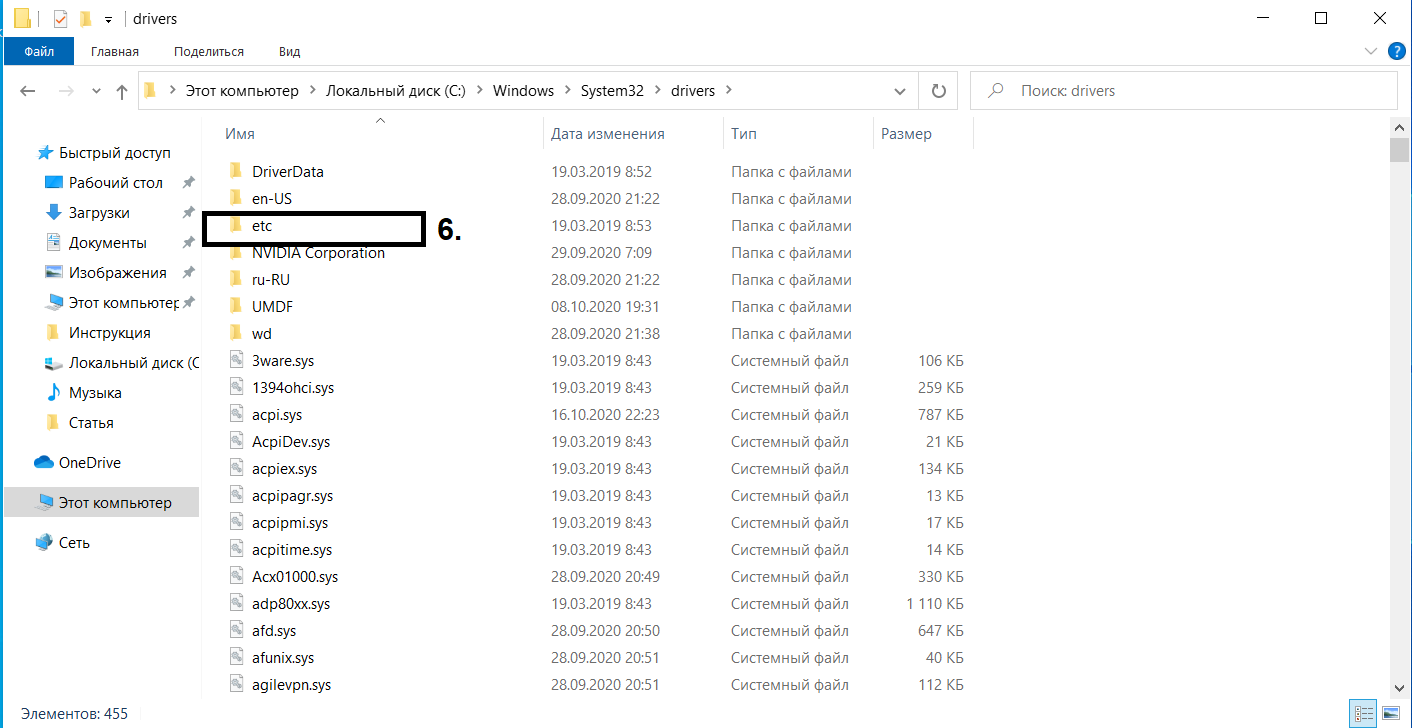Open the Вид ribbon tab
The height and width of the screenshot is (728, 1412).
click(x=290, y=51)
